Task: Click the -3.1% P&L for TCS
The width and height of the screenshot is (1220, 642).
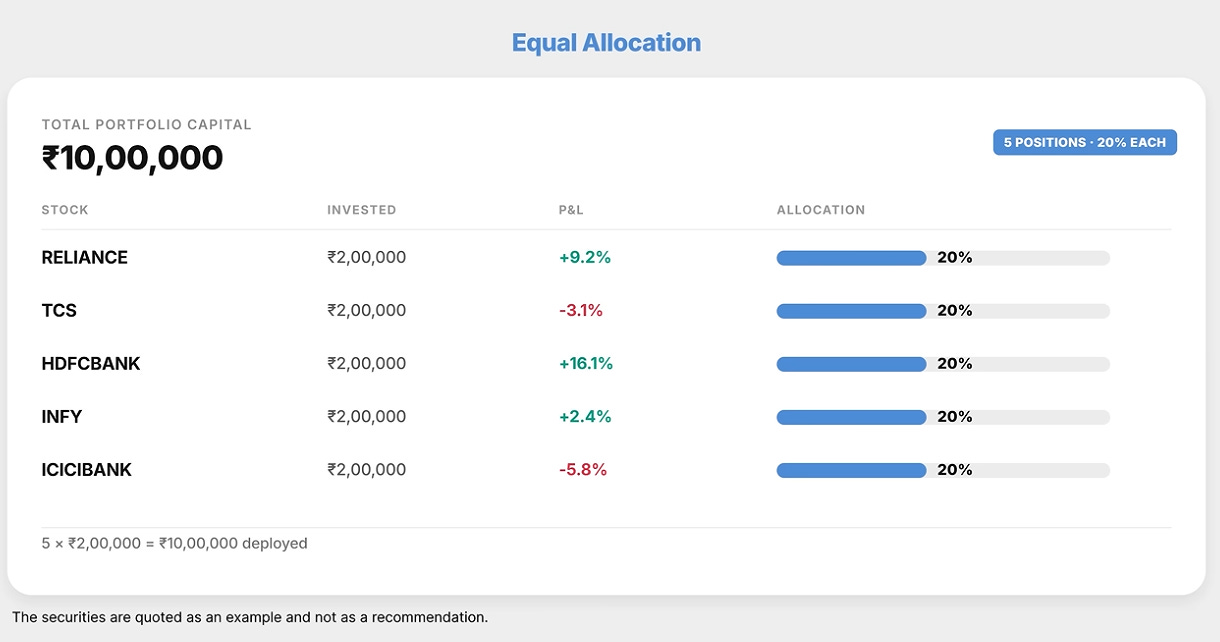Action: pyautogui.click(x=581, y=311)
